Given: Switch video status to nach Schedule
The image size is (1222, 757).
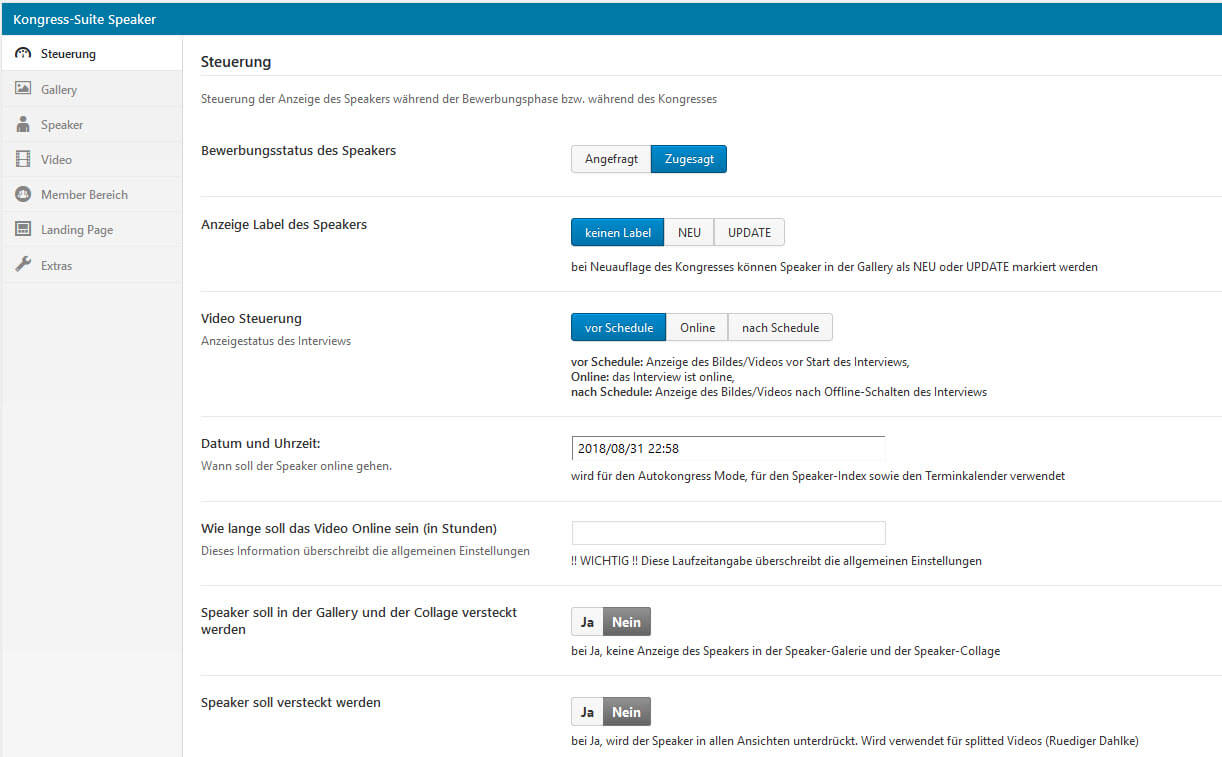Looking at the screenshot, I should coord(780,328).
